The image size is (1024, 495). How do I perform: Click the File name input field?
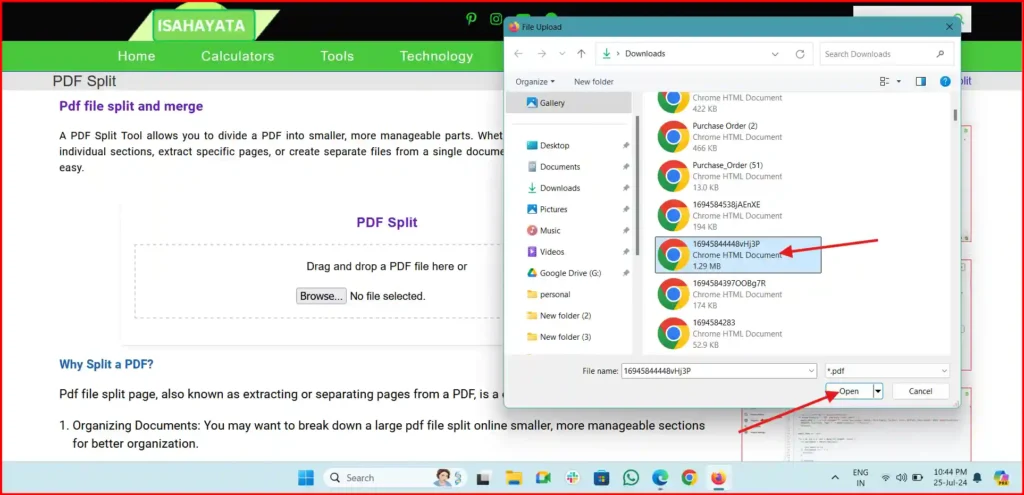click(718, 371)
